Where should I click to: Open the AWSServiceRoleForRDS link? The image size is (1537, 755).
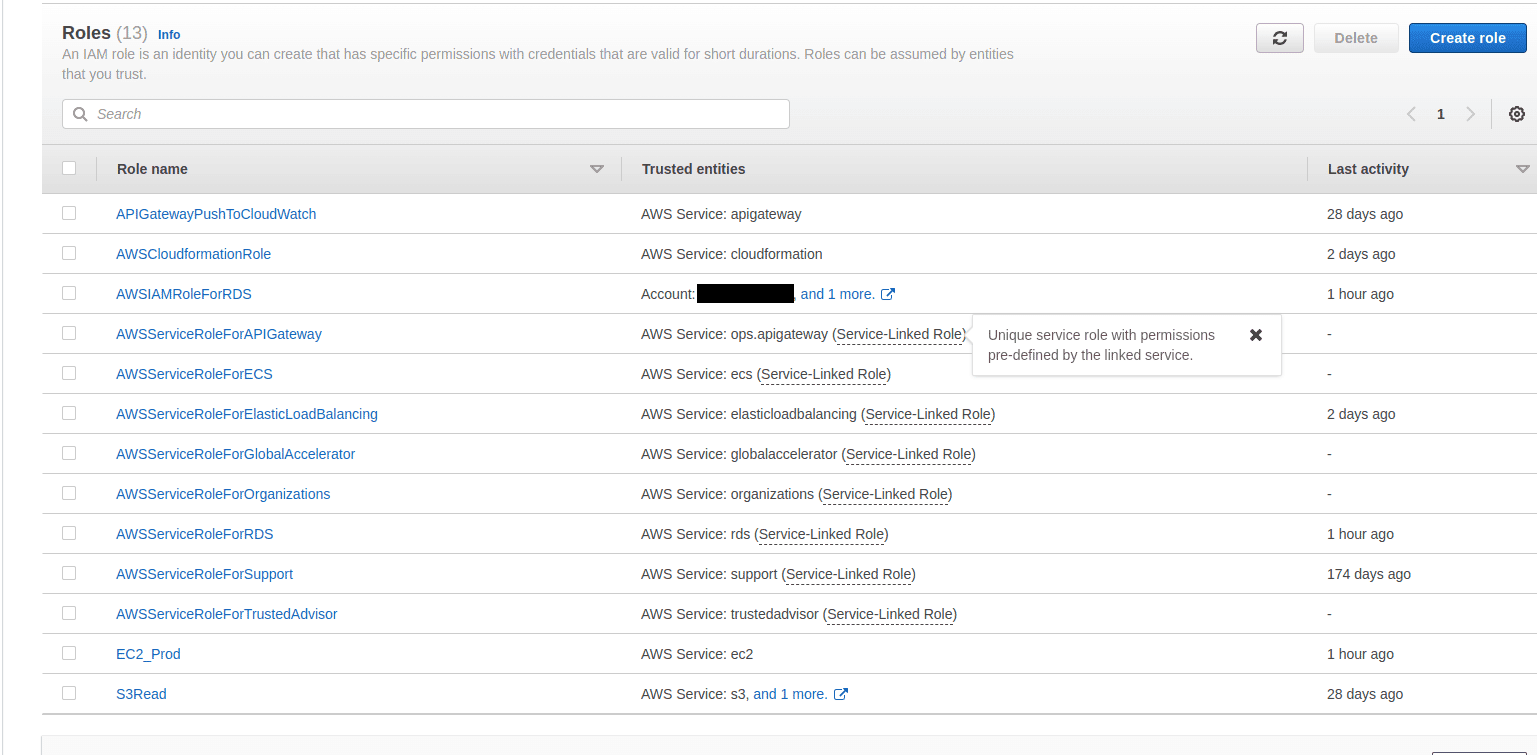[195, 534]
